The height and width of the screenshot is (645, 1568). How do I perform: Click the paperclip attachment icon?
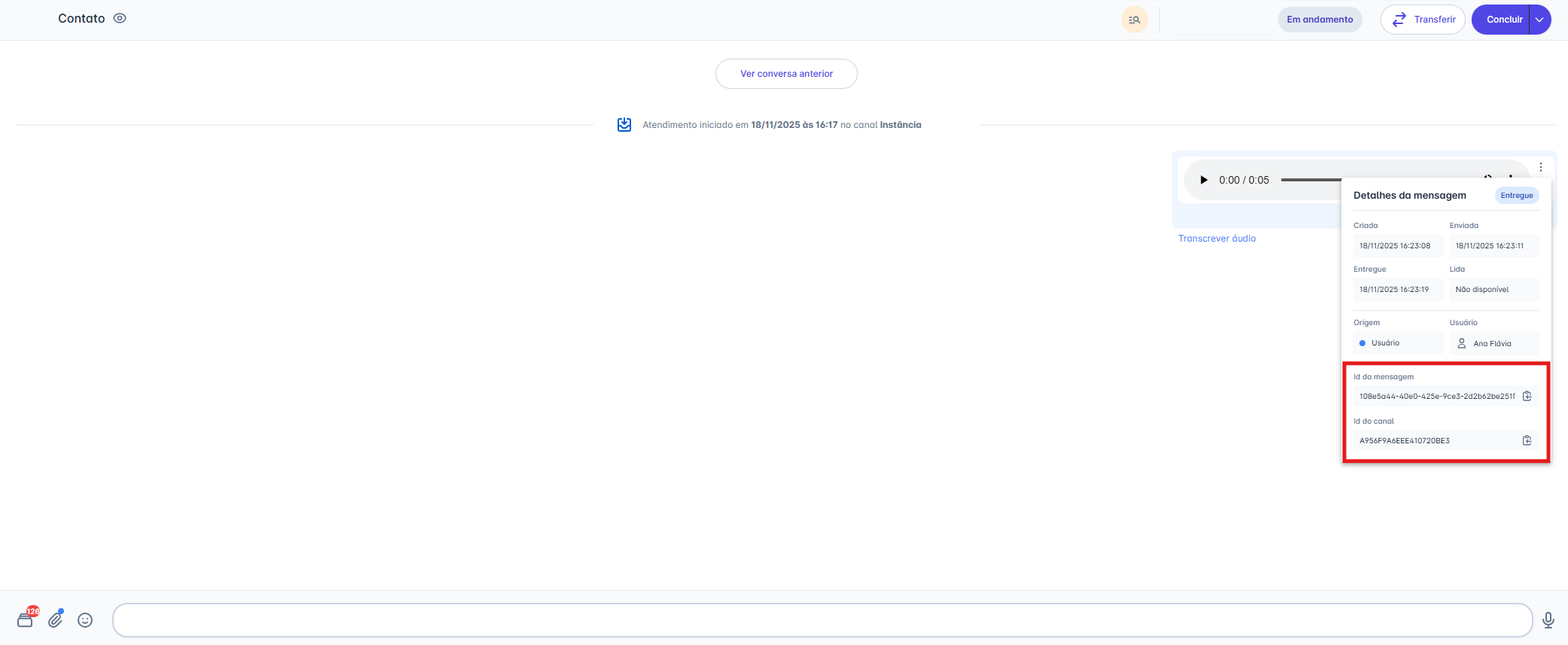point(56,619)
